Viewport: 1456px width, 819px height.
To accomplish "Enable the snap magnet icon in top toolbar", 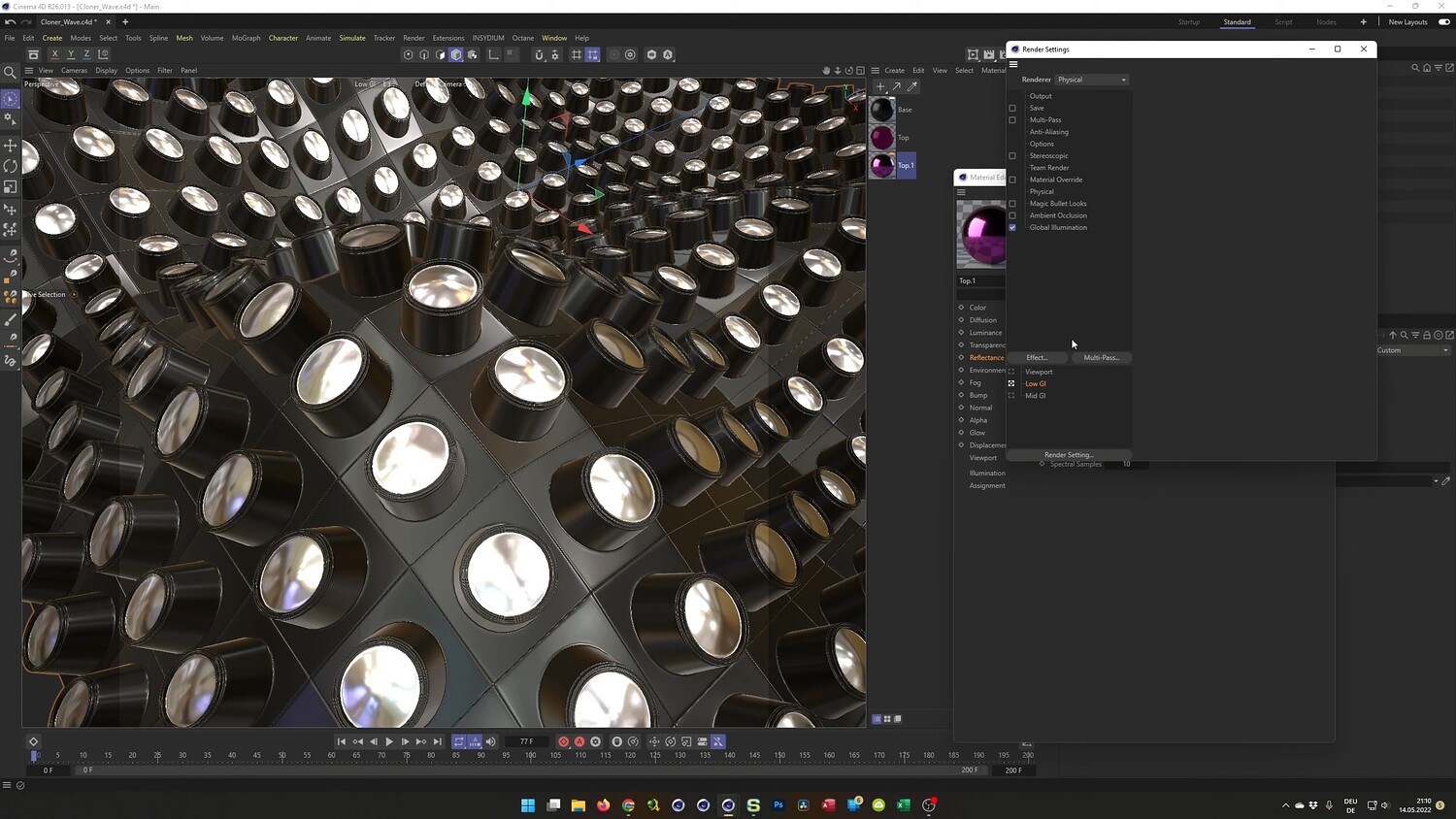I will pos(539,54).
